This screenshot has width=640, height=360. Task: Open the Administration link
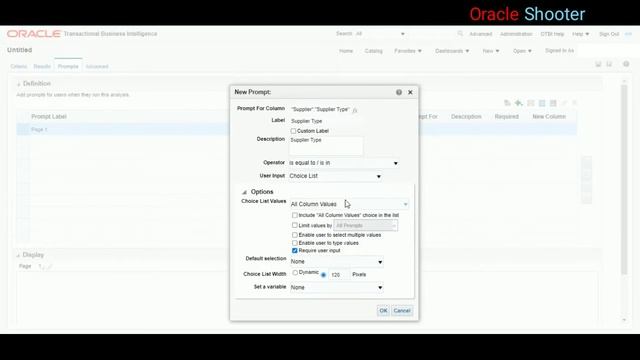coord(516,34)
